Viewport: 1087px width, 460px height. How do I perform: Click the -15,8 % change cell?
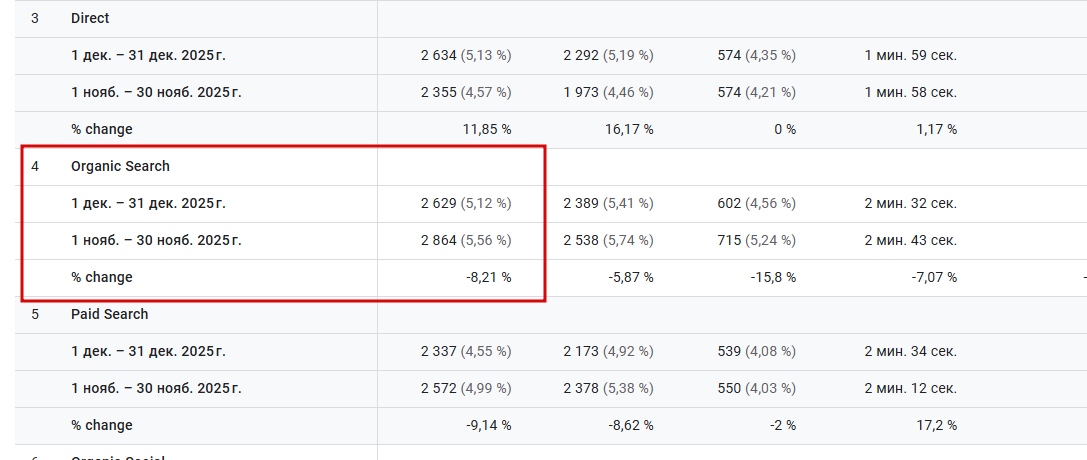tap(773, 277)
